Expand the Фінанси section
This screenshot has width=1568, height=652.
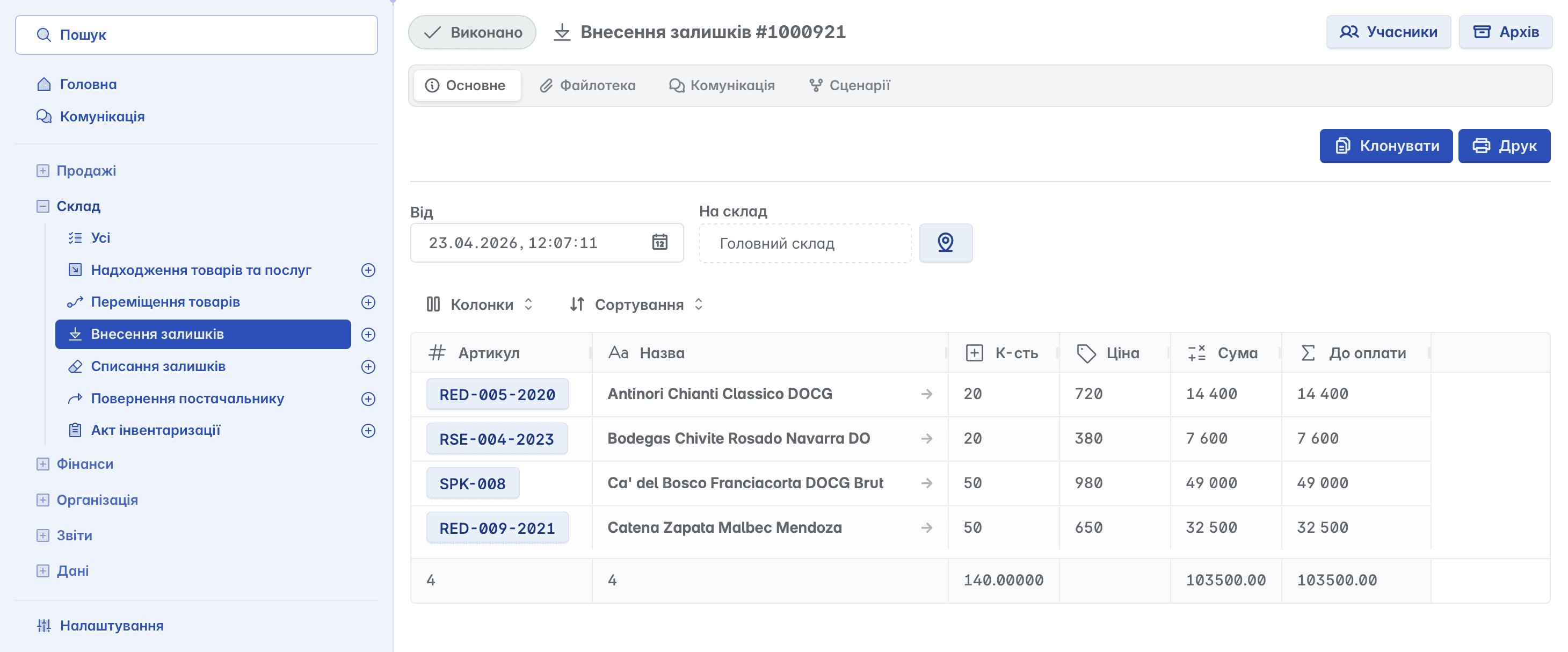point(42,464)
